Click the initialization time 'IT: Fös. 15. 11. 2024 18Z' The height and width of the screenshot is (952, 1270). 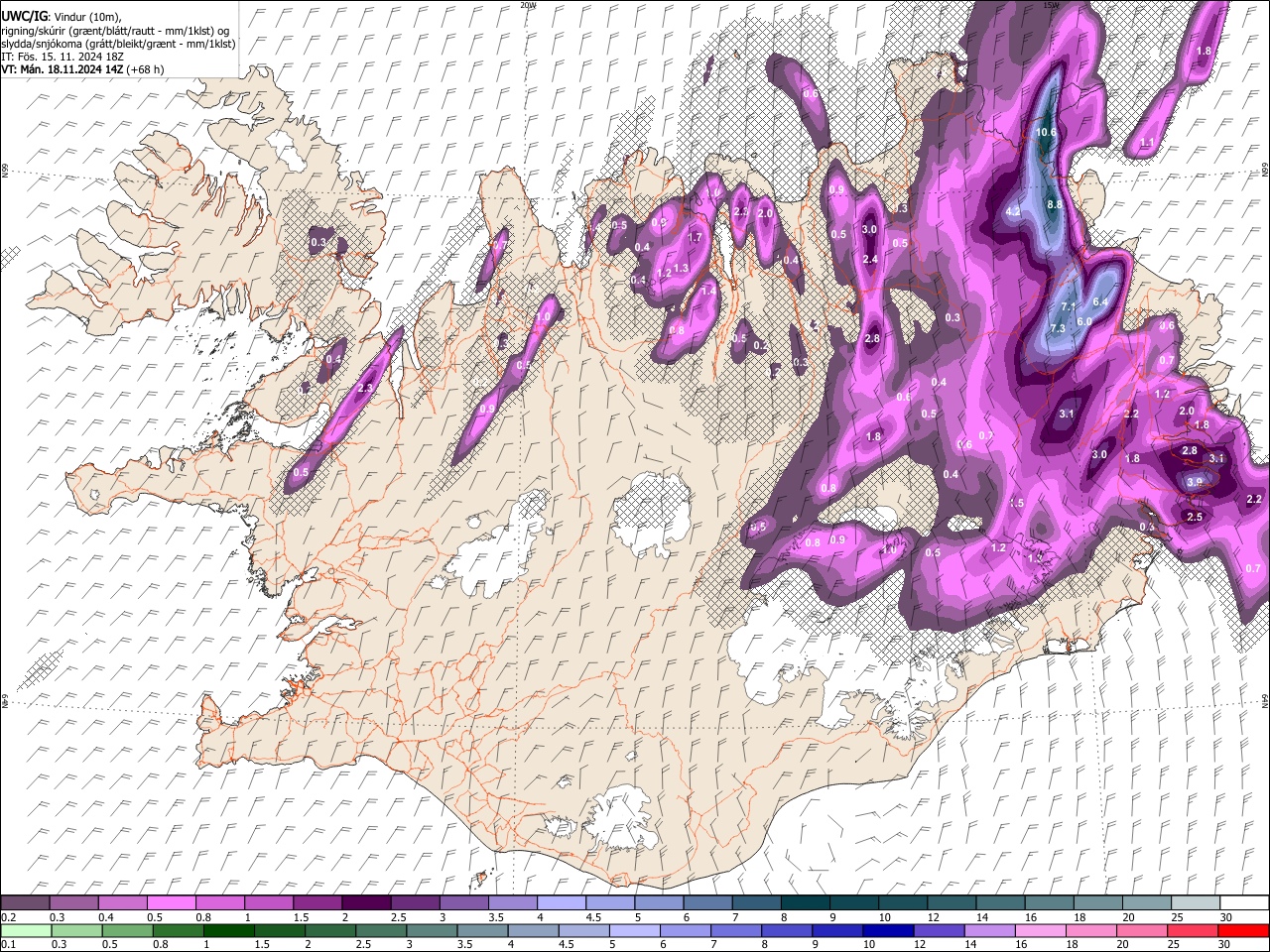point(62,57)
